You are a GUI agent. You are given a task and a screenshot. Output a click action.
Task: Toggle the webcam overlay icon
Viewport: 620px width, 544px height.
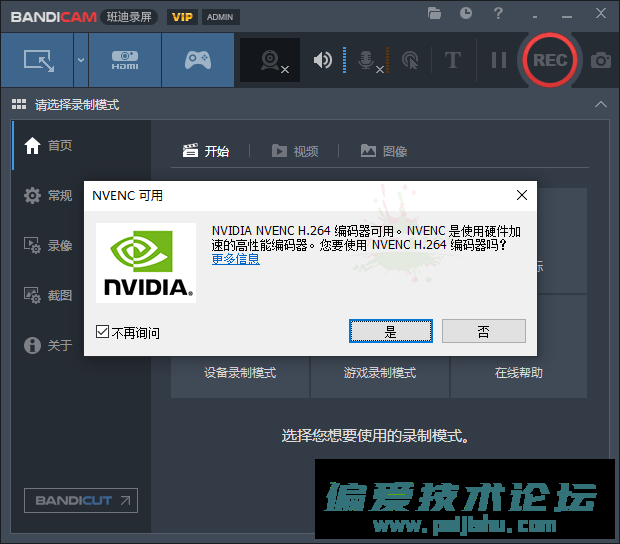[x=270, y=60]
